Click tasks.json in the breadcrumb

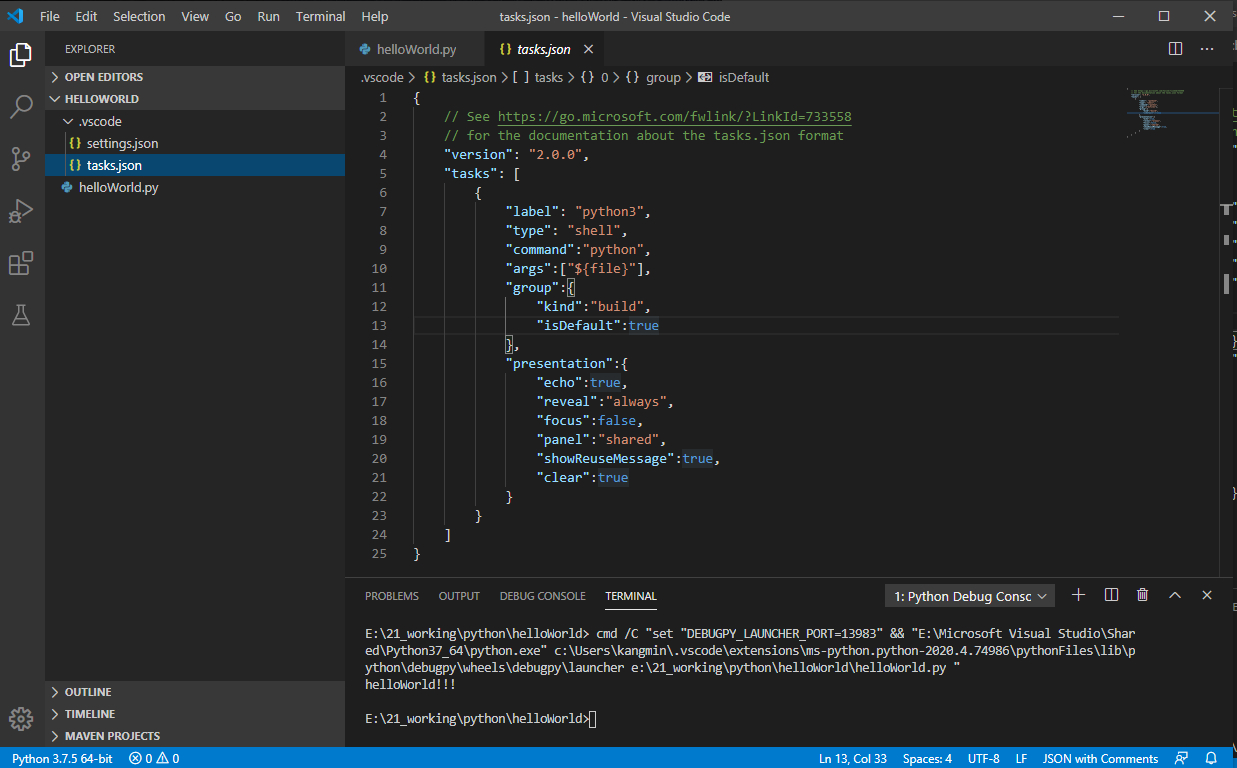[460, 77]
